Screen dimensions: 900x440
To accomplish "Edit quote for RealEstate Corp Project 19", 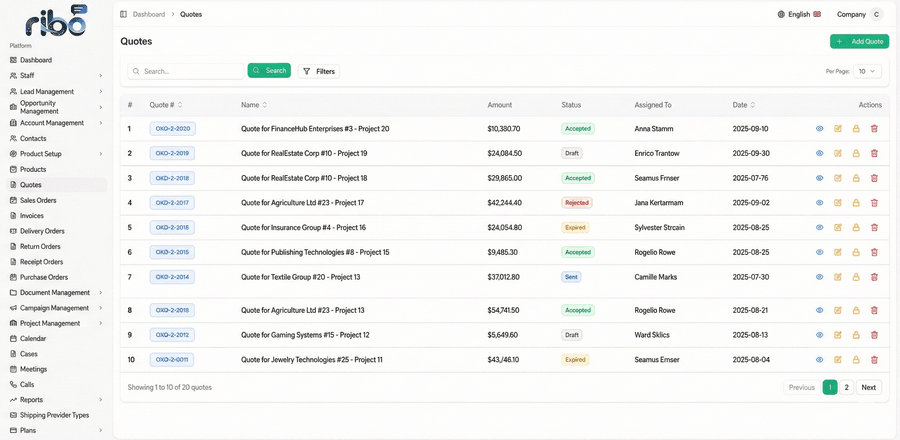I will (838, 153).
